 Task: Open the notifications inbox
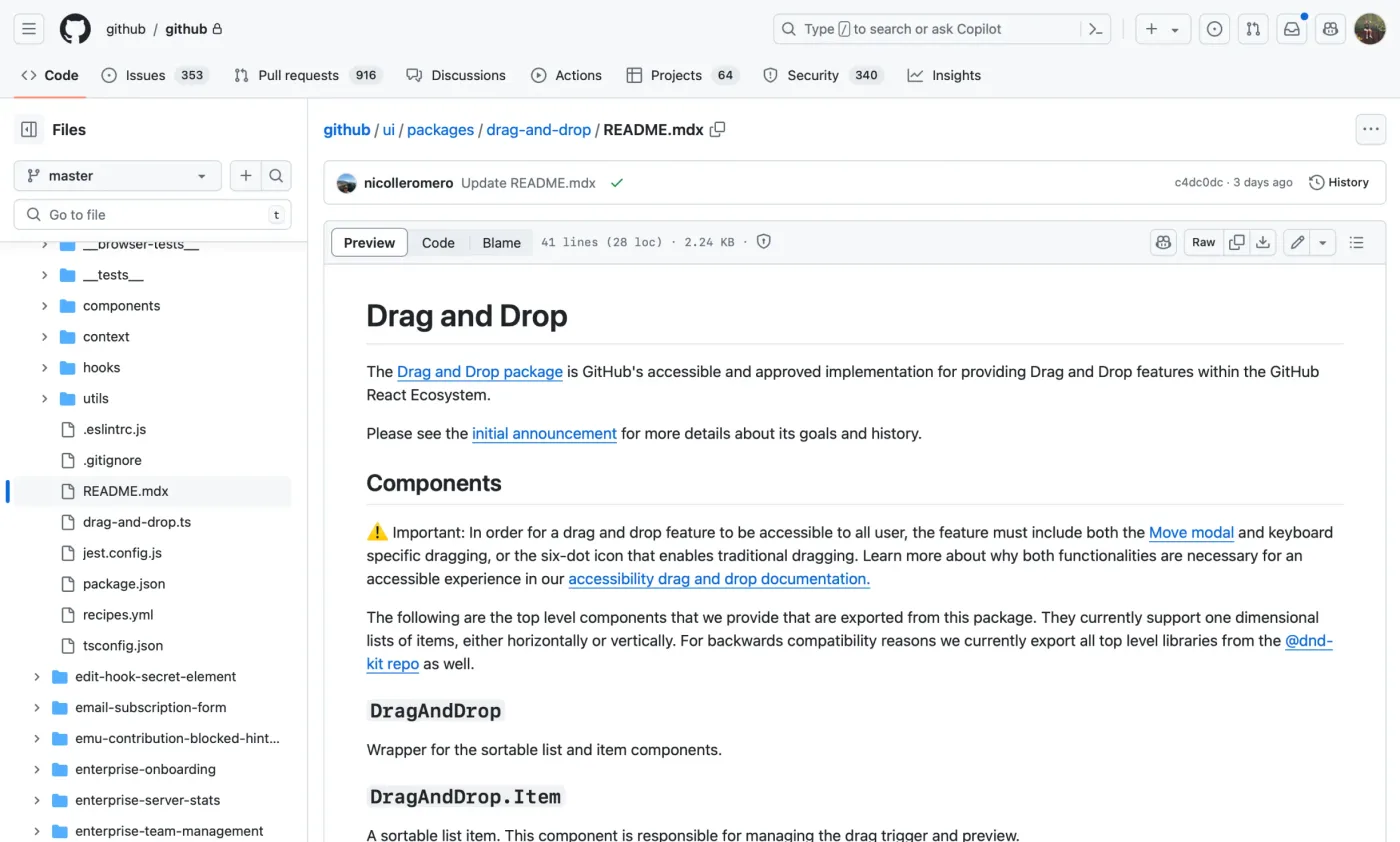point(1292,29)
